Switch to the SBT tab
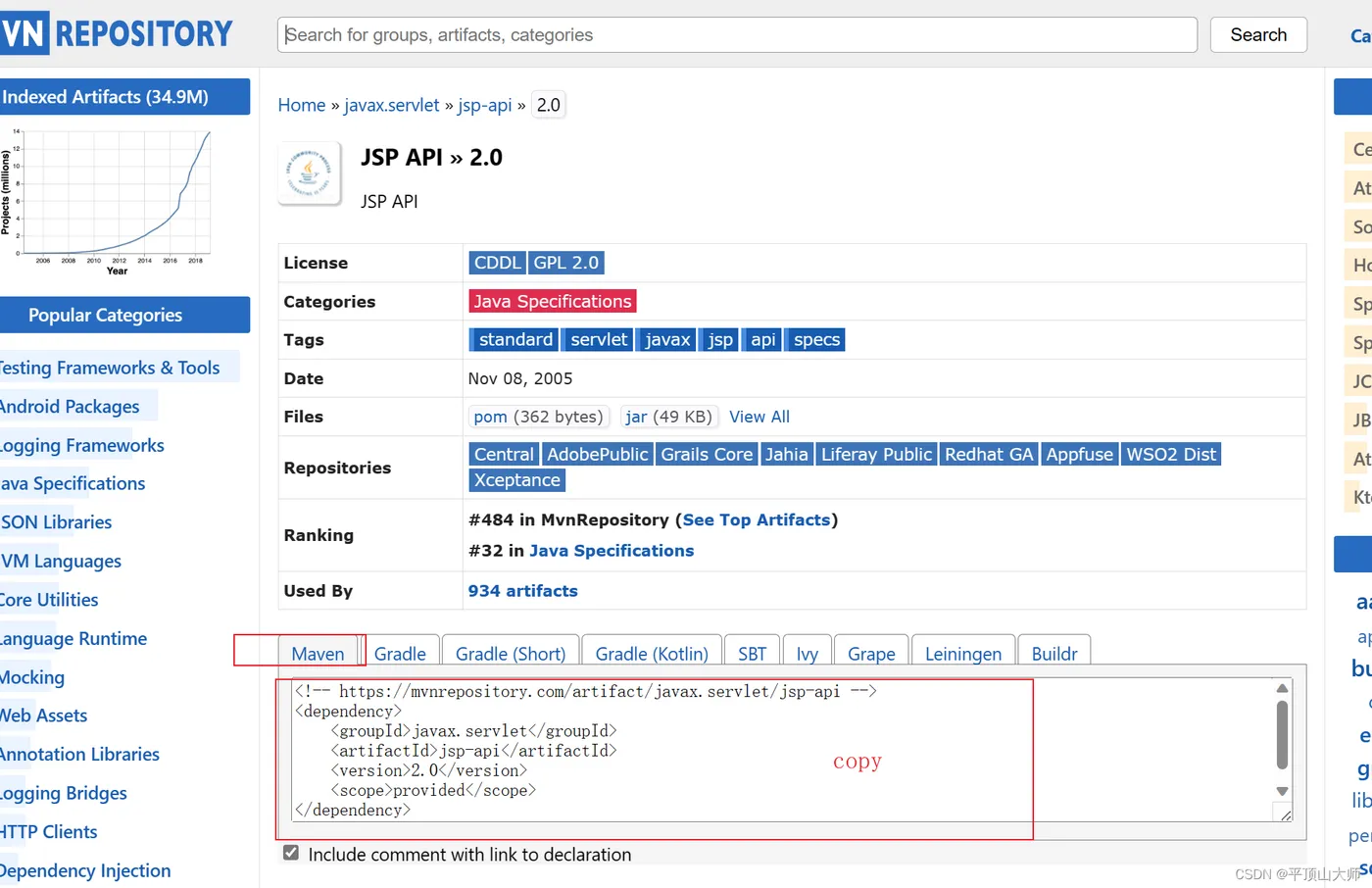Screen dimensions: 1372x888 (x=752, y=653)
